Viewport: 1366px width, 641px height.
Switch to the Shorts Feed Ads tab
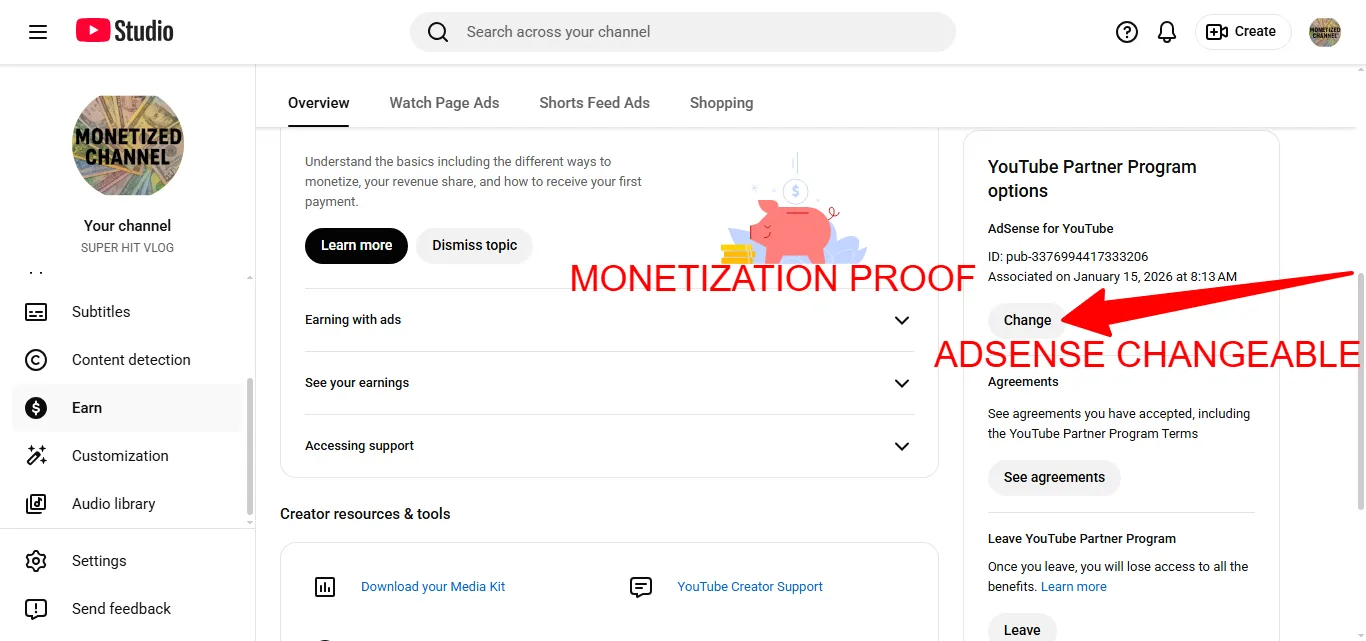click(x=594, y=103)
